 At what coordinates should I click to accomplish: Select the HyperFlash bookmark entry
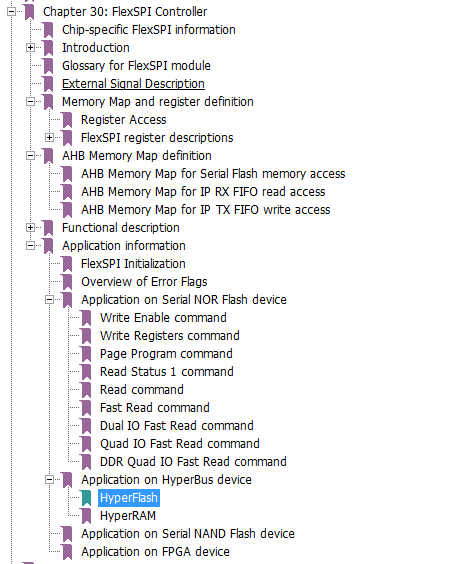pos(129,498)
